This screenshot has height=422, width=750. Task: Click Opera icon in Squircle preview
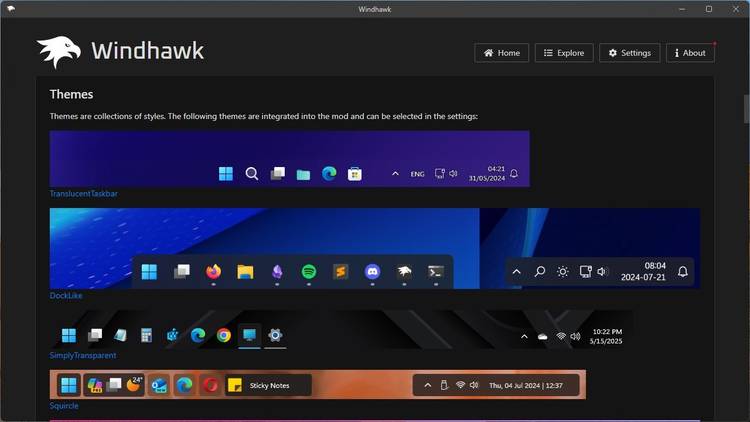210,385
